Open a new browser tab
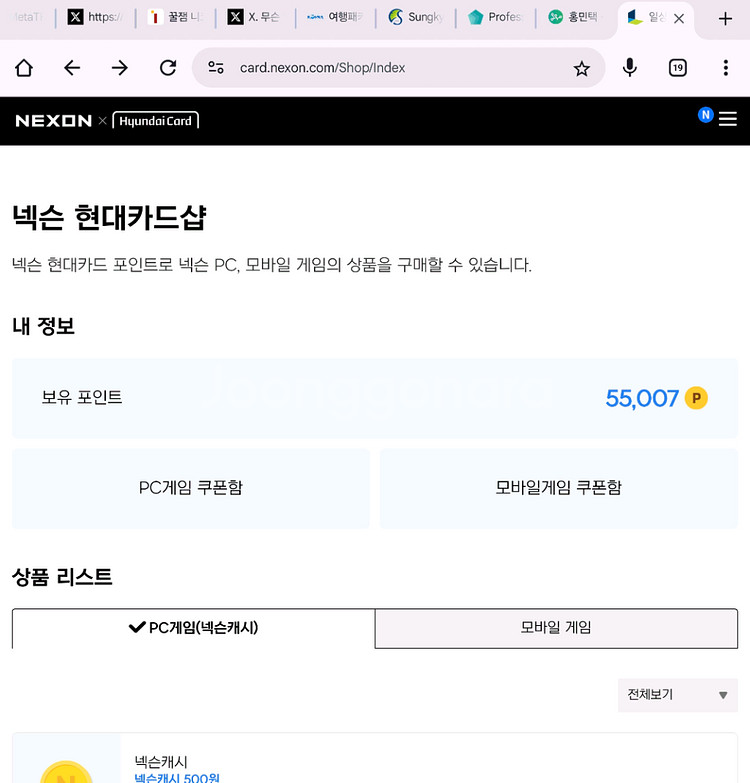Viewport: 750px width, 783px height. (725, 18)
